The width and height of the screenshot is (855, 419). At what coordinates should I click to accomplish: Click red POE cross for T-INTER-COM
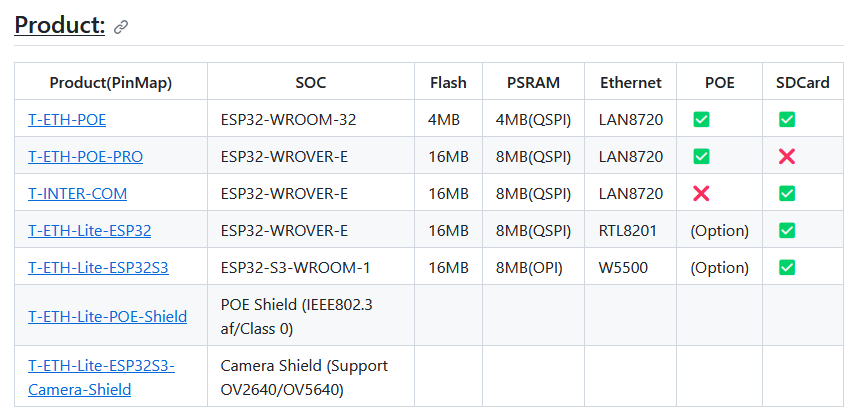[701, 194]
